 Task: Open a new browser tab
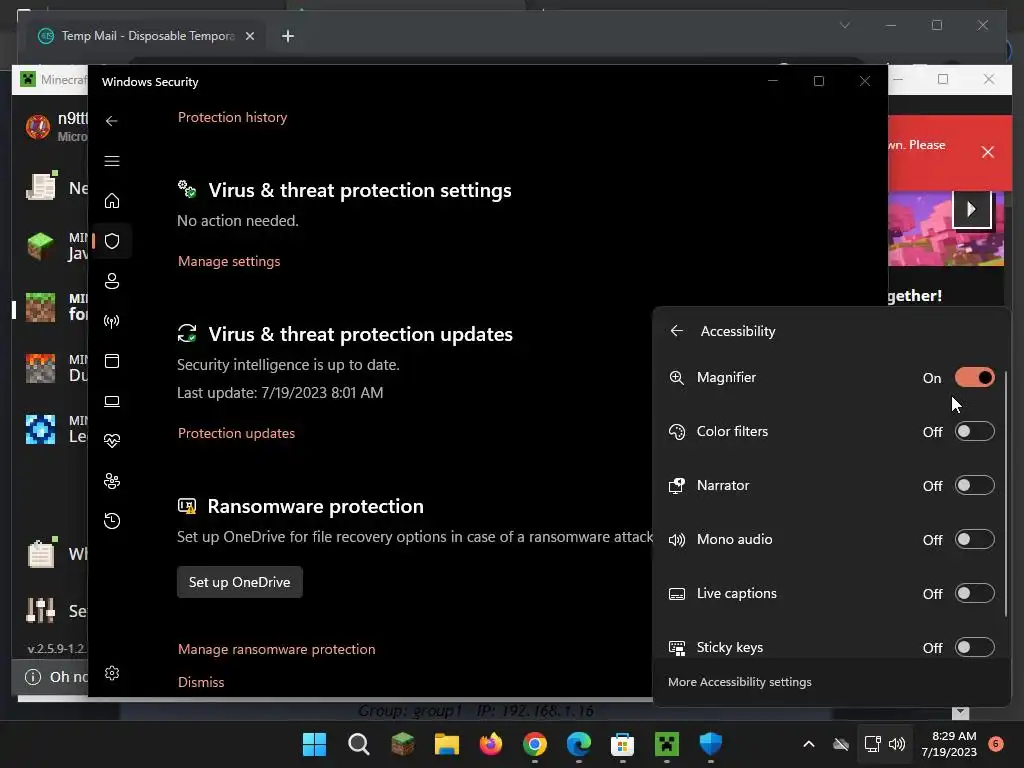tap(287, 36)
